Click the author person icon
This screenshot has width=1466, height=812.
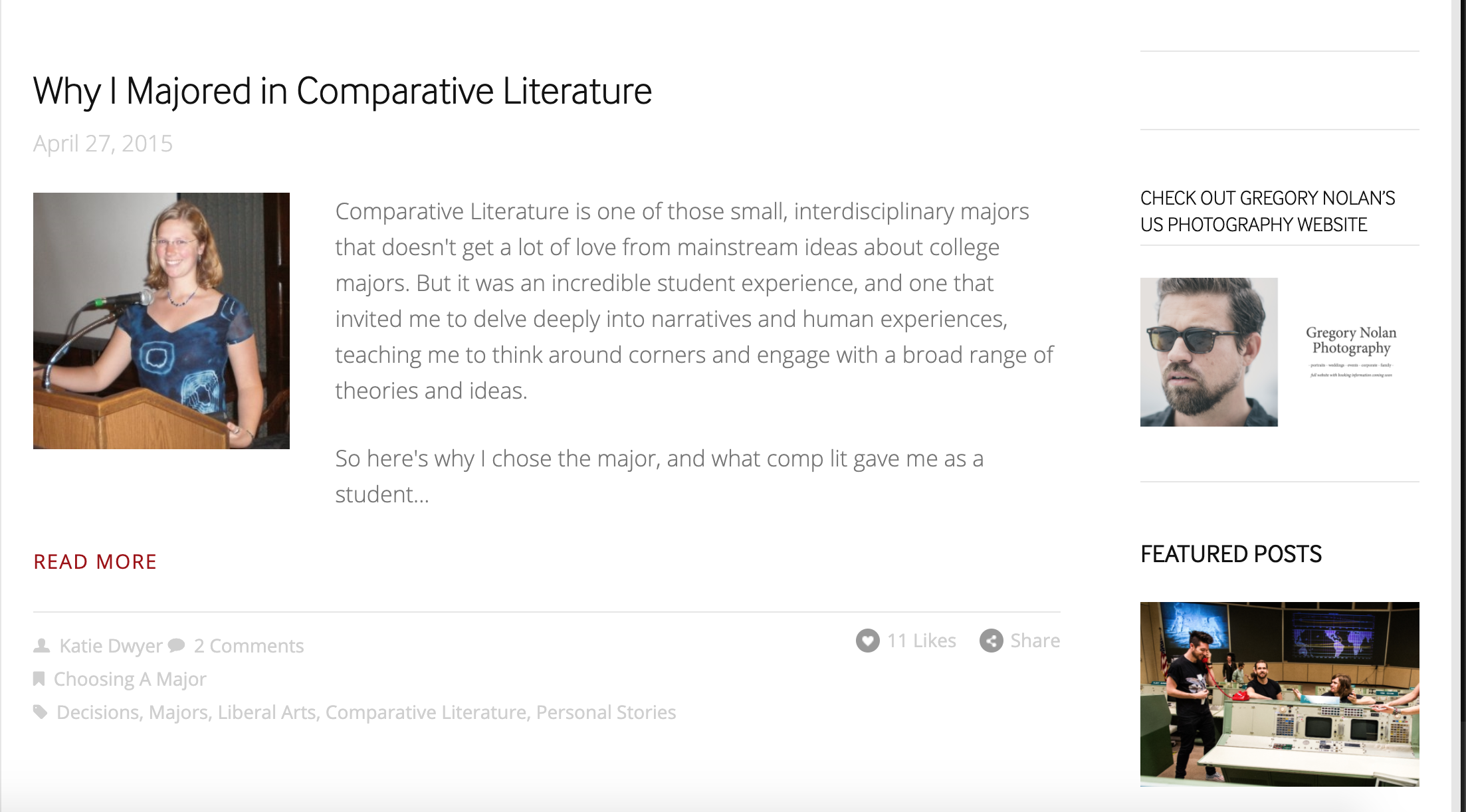[42, 645]
